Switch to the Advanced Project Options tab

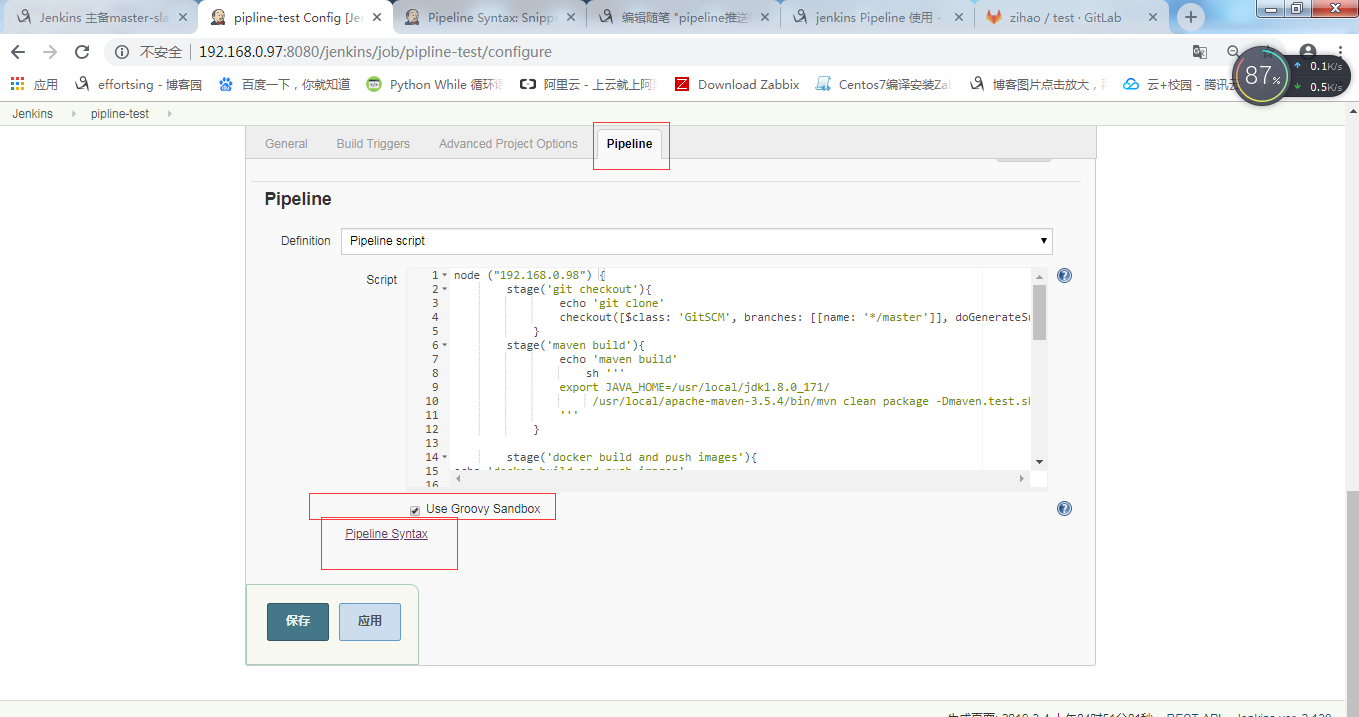pyautogui.click(x=508, y=144)
